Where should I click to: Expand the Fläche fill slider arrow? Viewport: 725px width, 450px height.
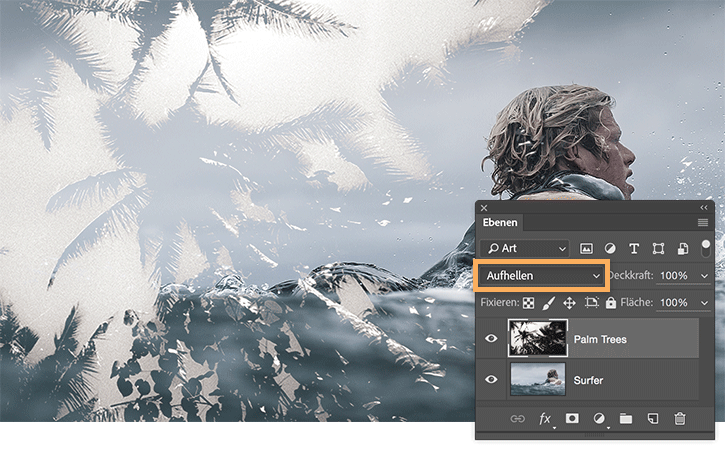click(x=705, y=303)
